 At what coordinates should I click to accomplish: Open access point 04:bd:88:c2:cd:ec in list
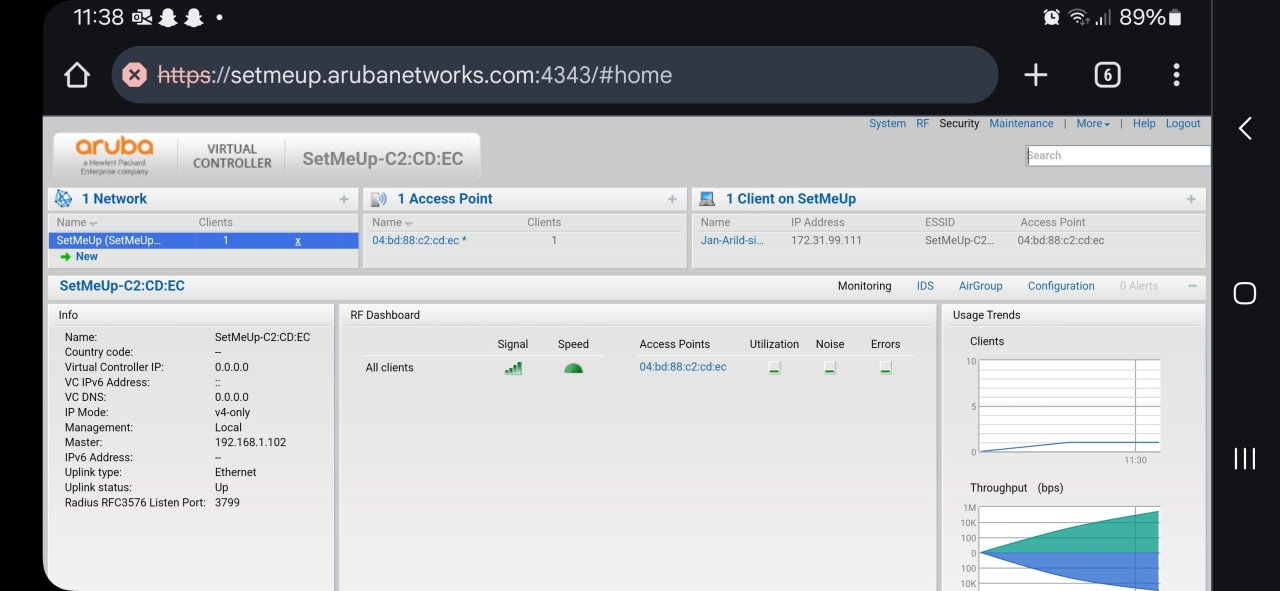coord(419,241)
